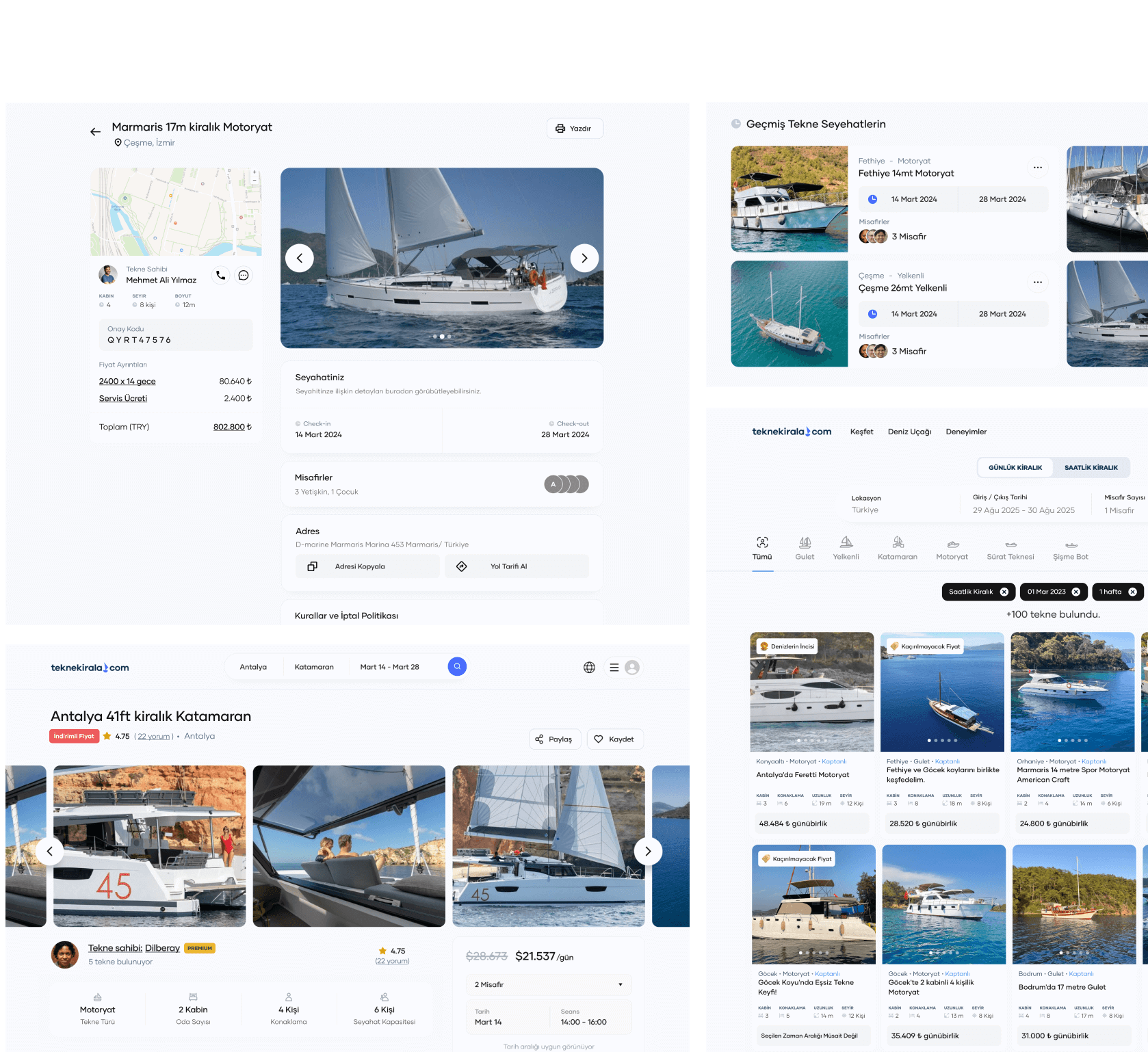
Task: Open the globe language selector
Action: (589, 668)
